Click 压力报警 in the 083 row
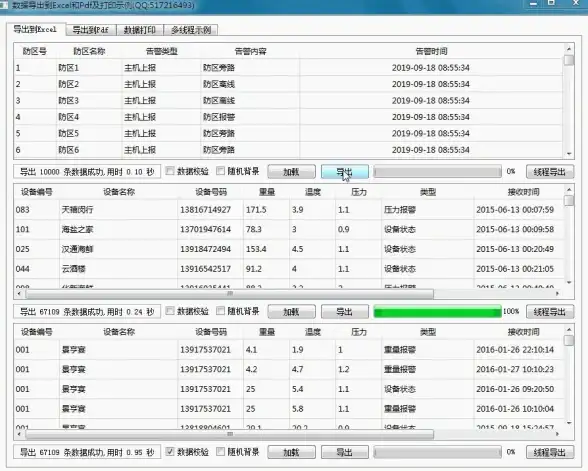This screenshot has width=588, height=471. tap(428, 210)
